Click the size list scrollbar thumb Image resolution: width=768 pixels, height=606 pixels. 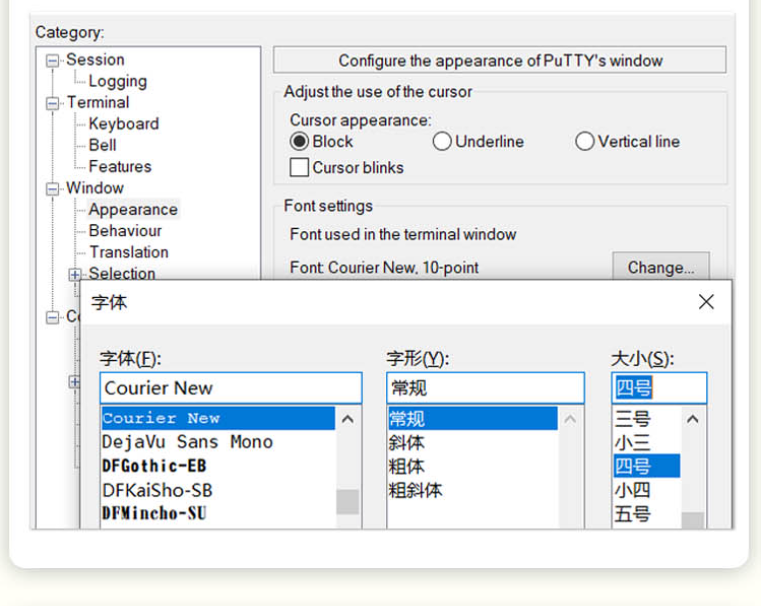click(x=693, y=520)
